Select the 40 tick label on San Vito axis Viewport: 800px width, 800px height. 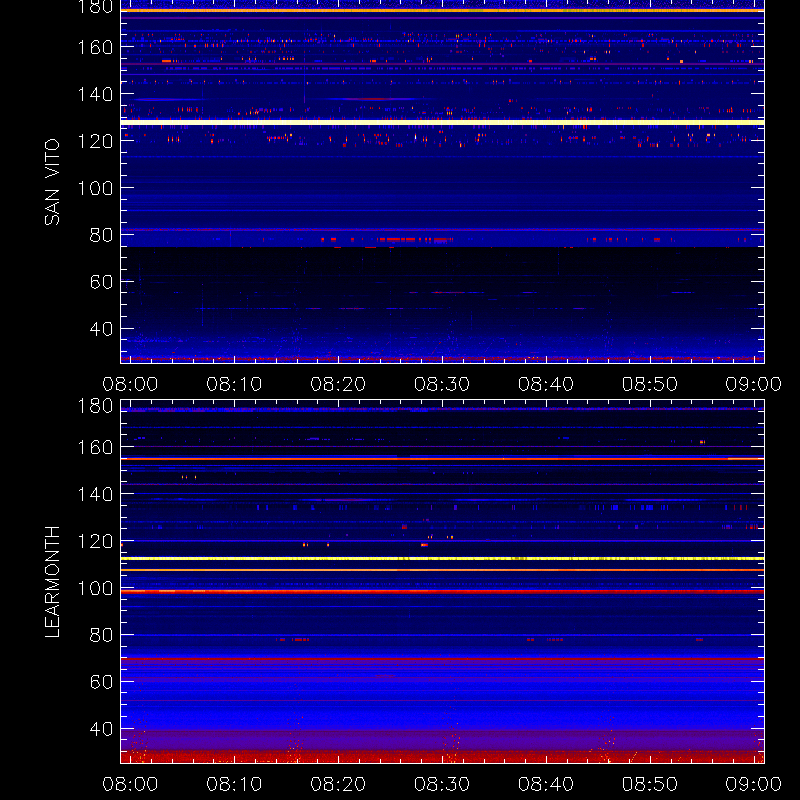coord(101,329)
